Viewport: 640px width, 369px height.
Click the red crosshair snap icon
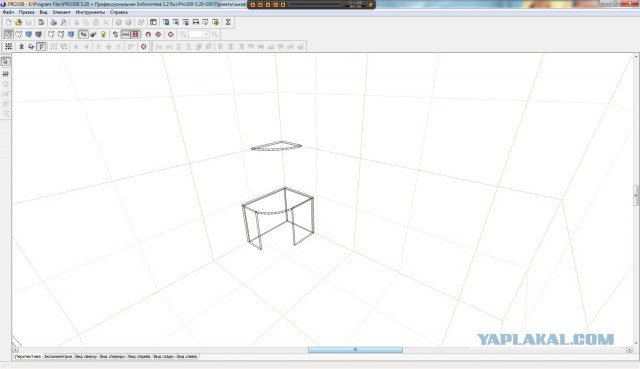(x=158, y=34)
